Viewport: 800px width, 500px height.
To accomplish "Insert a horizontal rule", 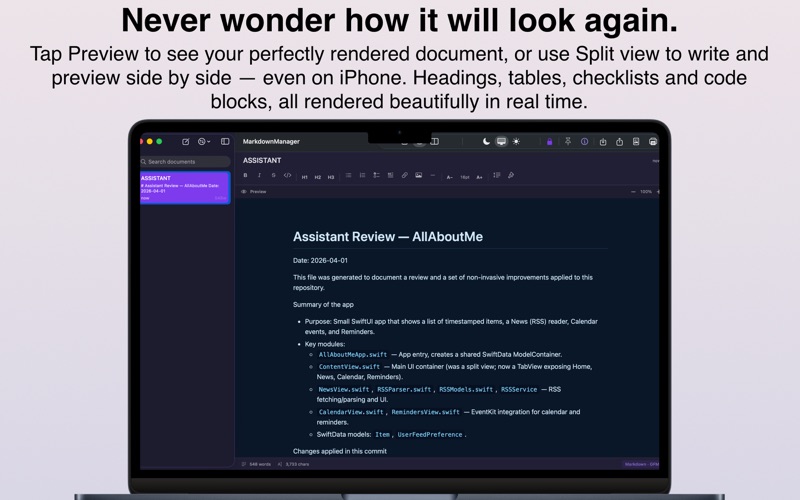I will [433, 176].
